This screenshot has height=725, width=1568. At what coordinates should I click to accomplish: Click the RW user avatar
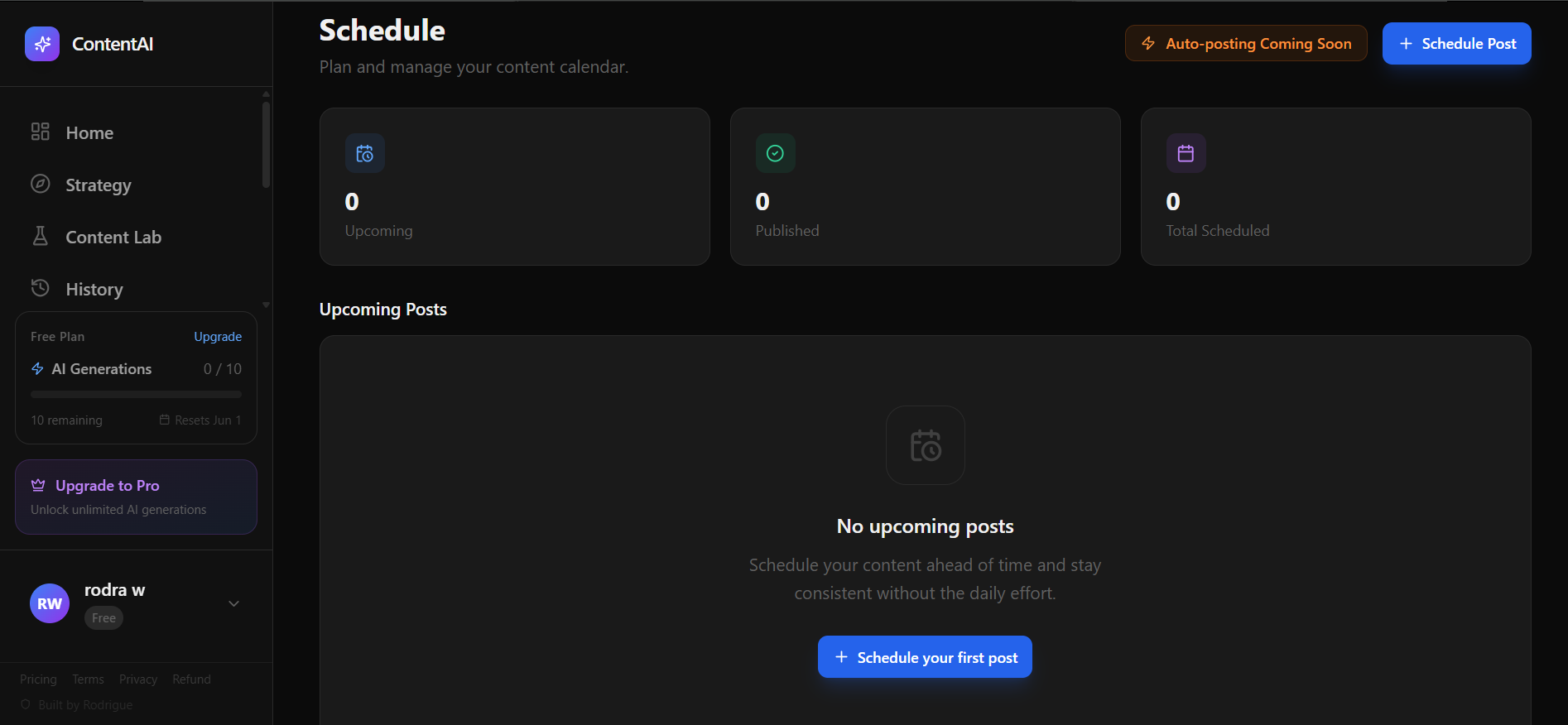click(x=50, y=603)
